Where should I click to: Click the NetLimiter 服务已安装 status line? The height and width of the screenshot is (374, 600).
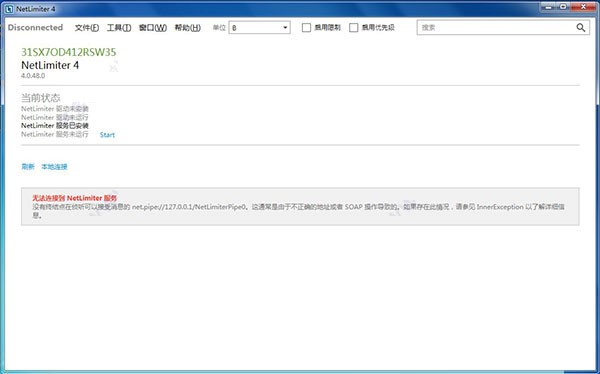tap(55, 126)
